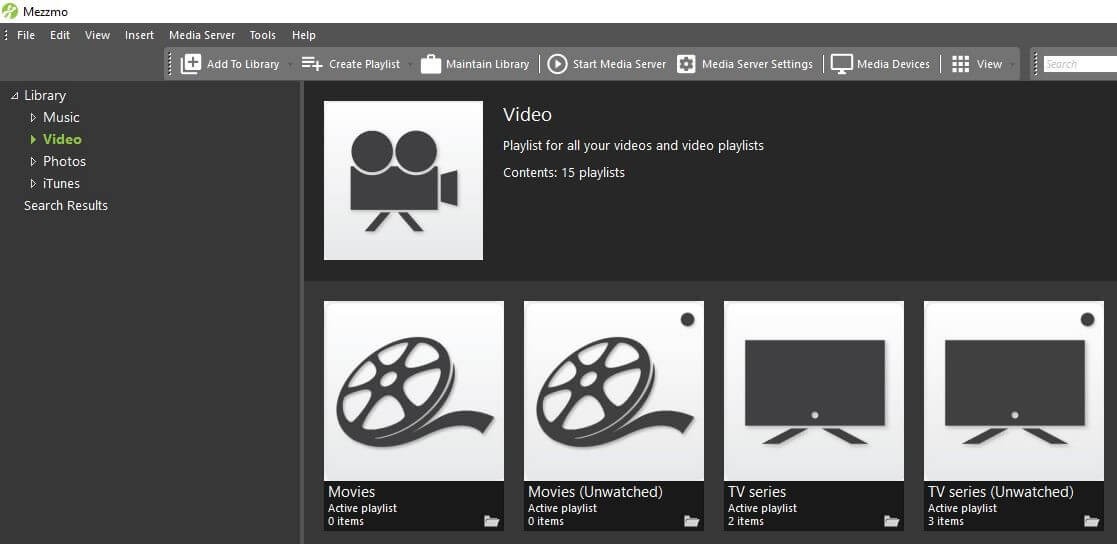Click folder icon on TV series tile
This screenshot has height=544, width=1117.
(891, 521)
